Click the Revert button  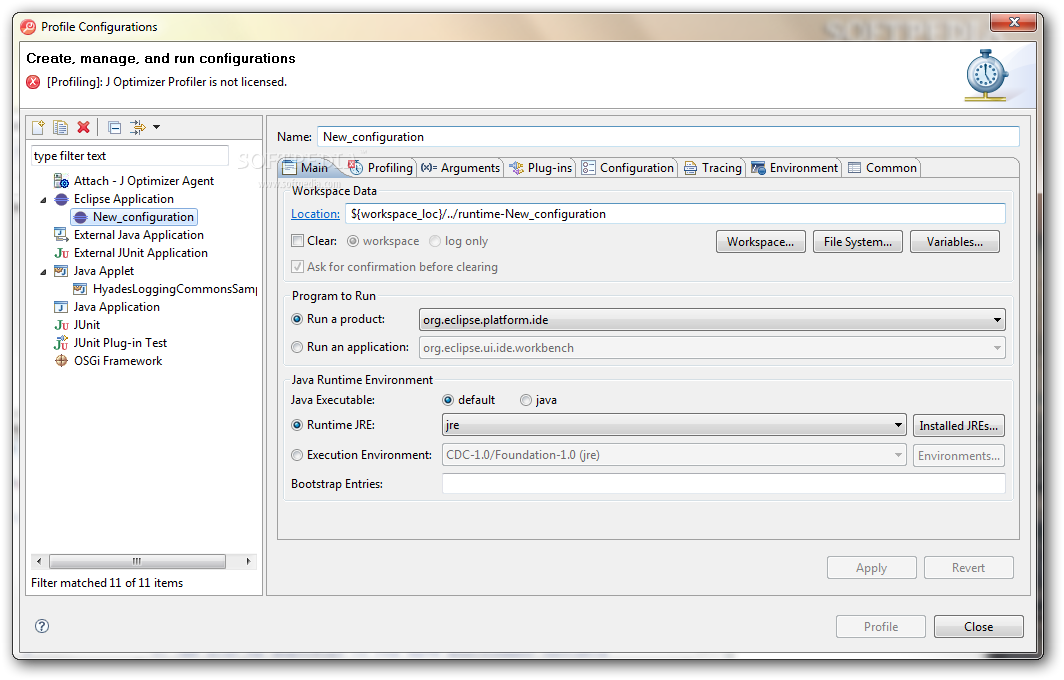(968, 567)
